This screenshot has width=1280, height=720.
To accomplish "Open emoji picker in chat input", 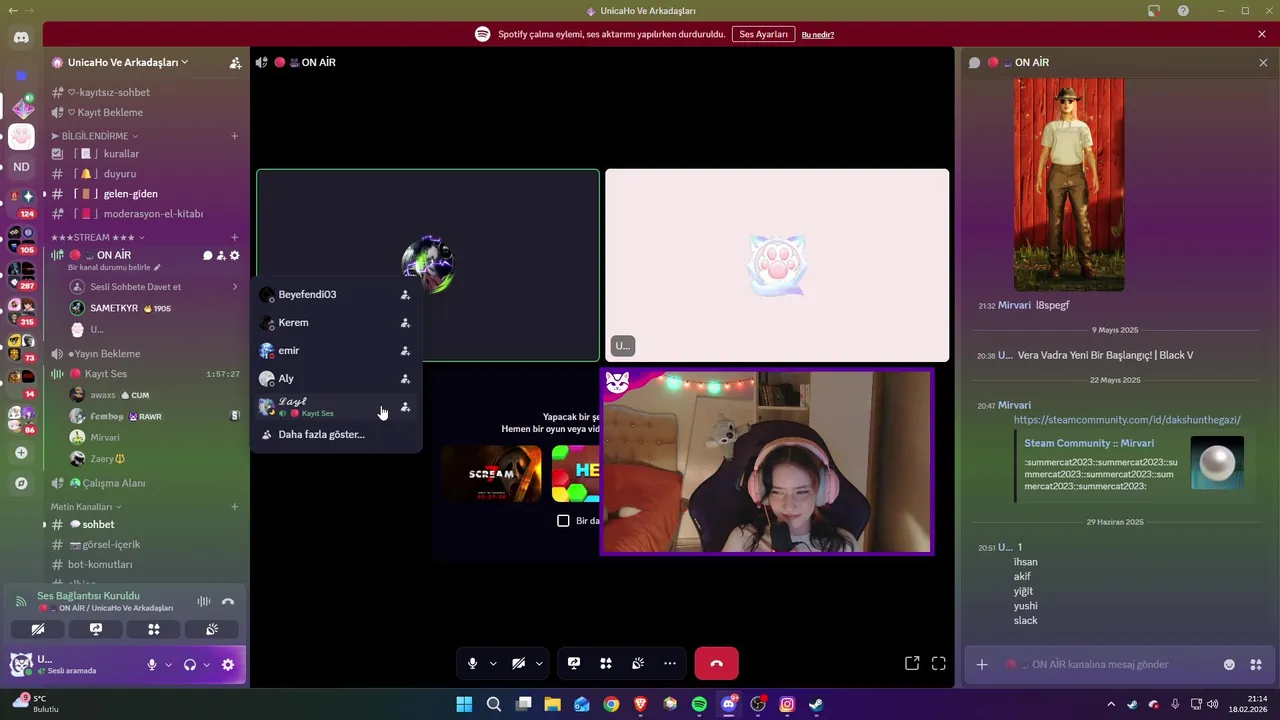I will click(1229, 665).
